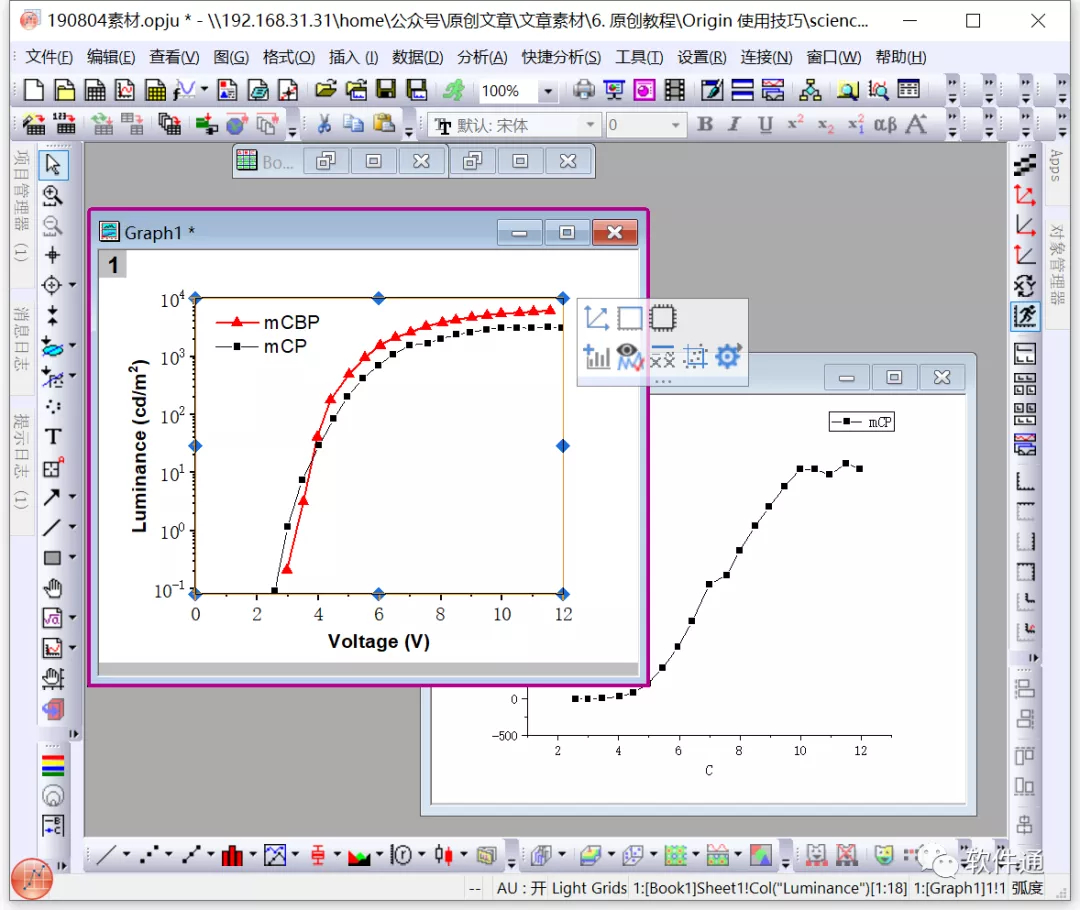Toggle Italic text formatting

point(734,124)
